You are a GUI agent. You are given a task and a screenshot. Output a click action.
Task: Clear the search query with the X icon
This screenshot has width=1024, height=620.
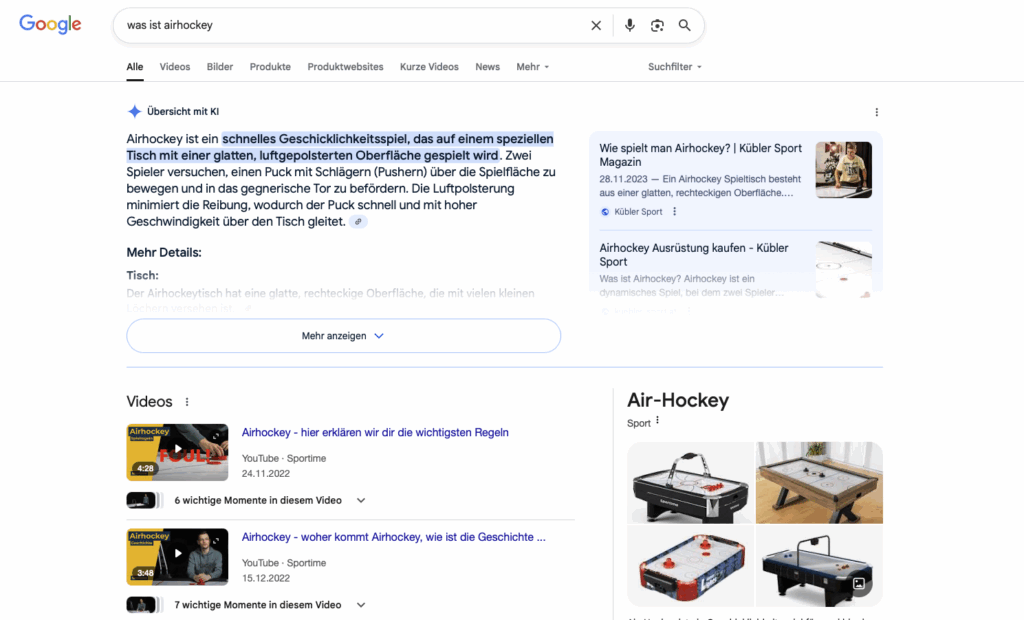pyautogui.click(x=596, y=25)
